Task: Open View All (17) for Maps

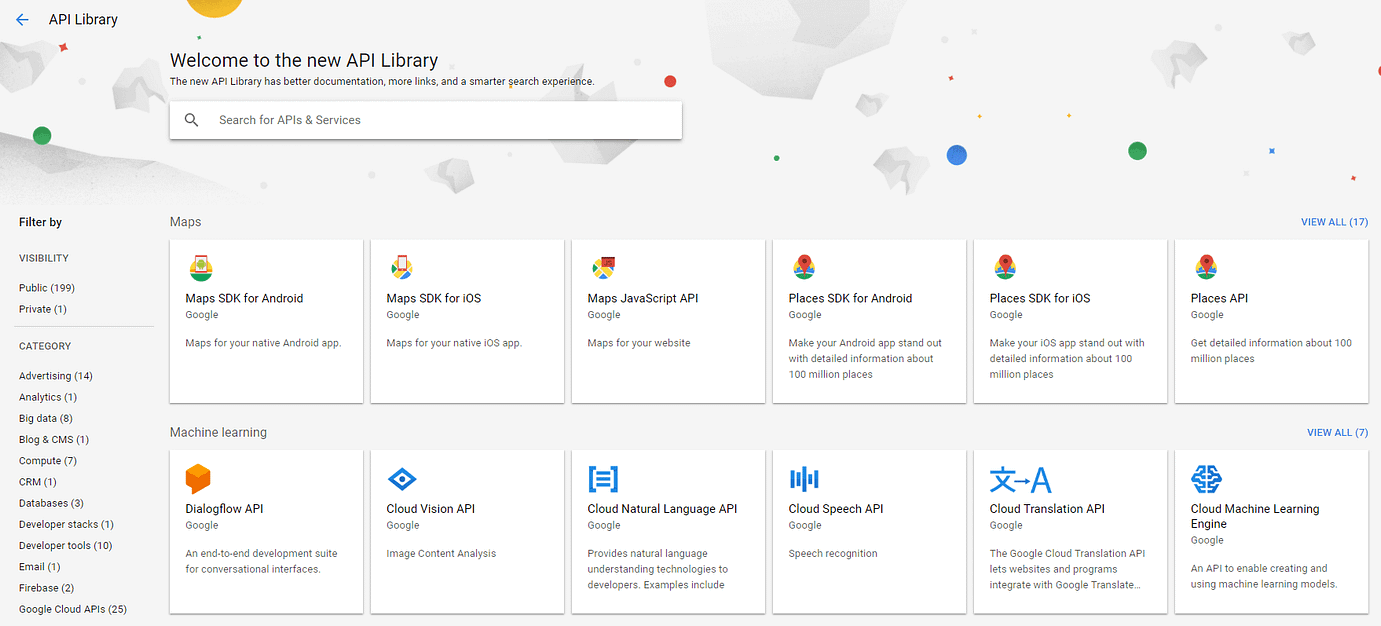Action: [1334, 222]
